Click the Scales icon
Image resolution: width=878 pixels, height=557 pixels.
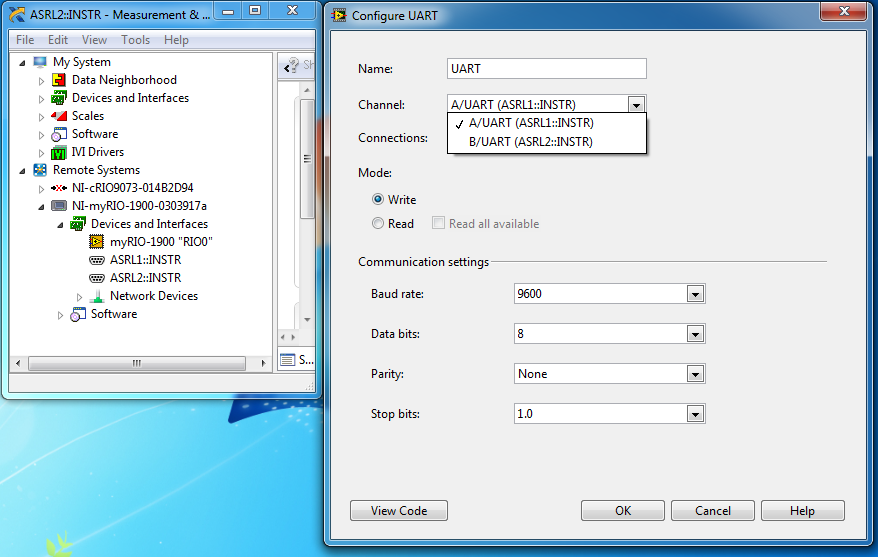click(x=59, y=116)
